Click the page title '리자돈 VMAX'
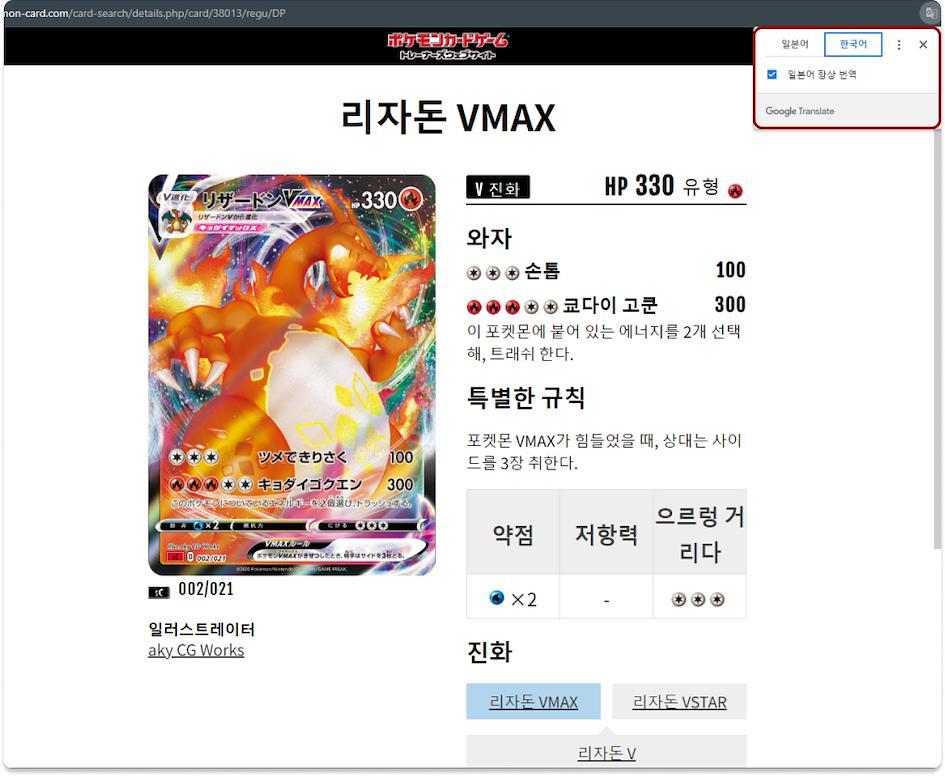This screenshot has width=945, height=776. 448,117
